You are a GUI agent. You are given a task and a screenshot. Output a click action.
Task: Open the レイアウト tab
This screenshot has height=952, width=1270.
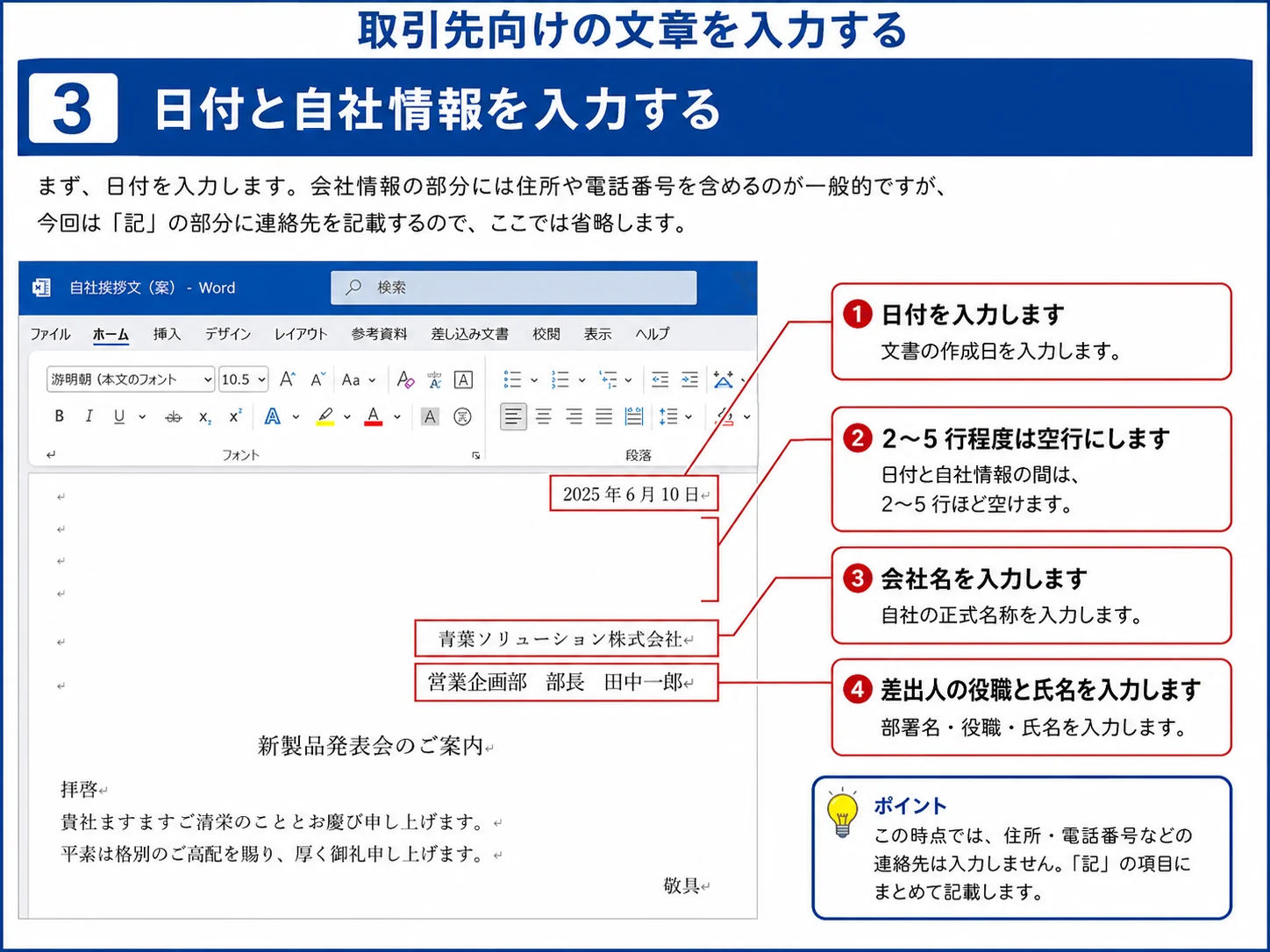301,334
